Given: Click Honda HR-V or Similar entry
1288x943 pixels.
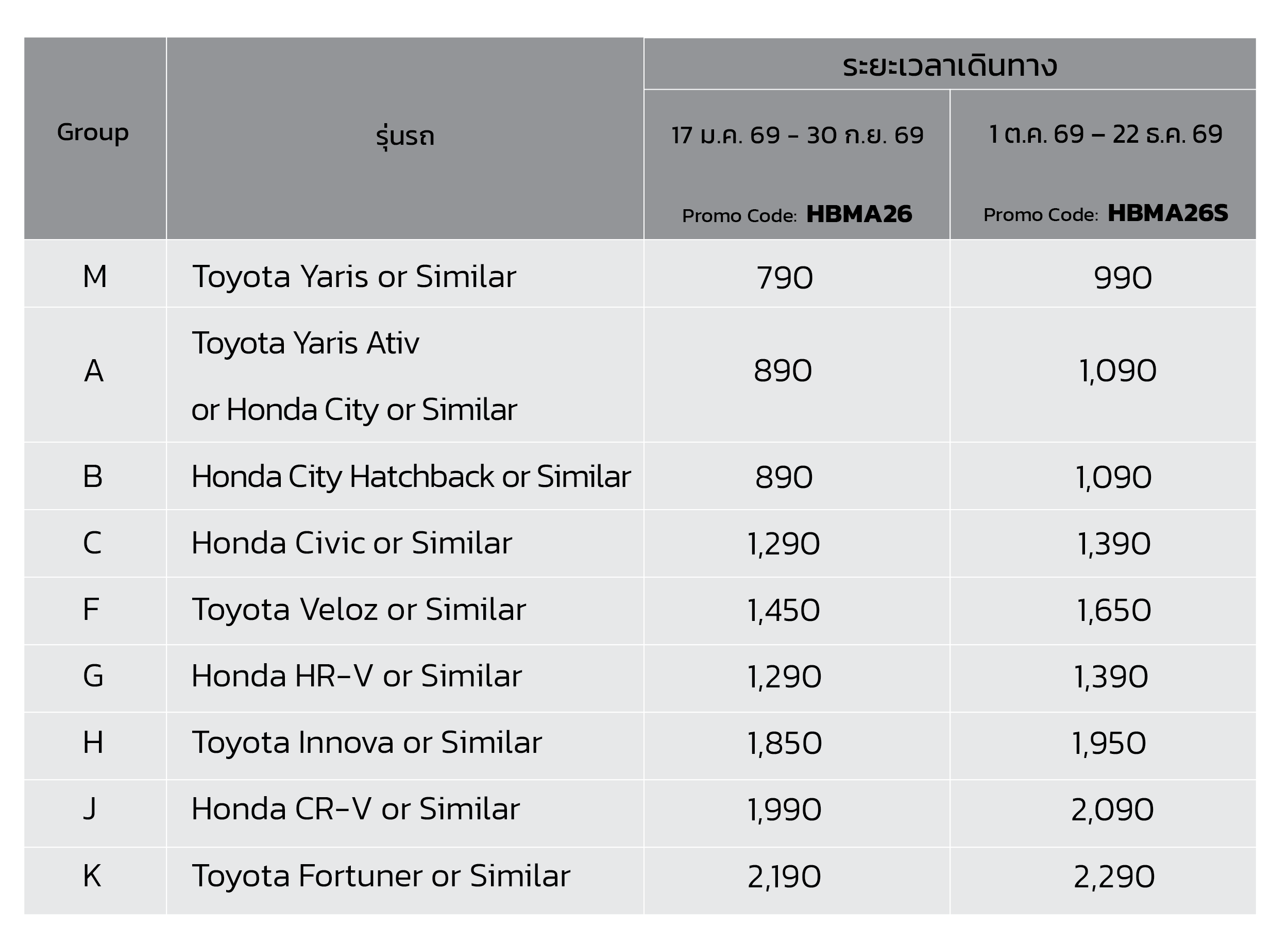Looking at the screenshot, I should point(356,677).
